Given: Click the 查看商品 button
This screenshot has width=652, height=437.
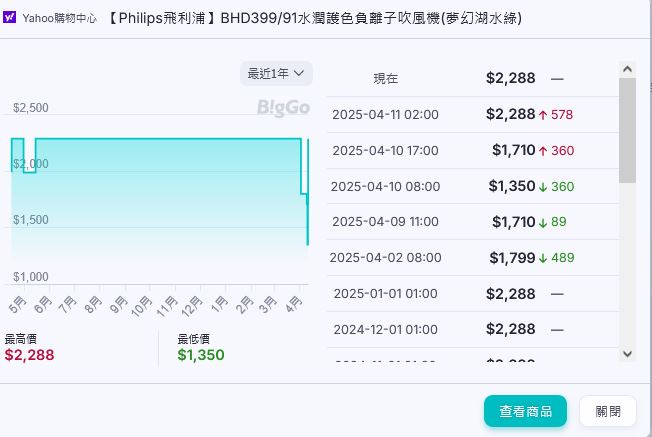Looking at the screenshot, I should (525, 411).
